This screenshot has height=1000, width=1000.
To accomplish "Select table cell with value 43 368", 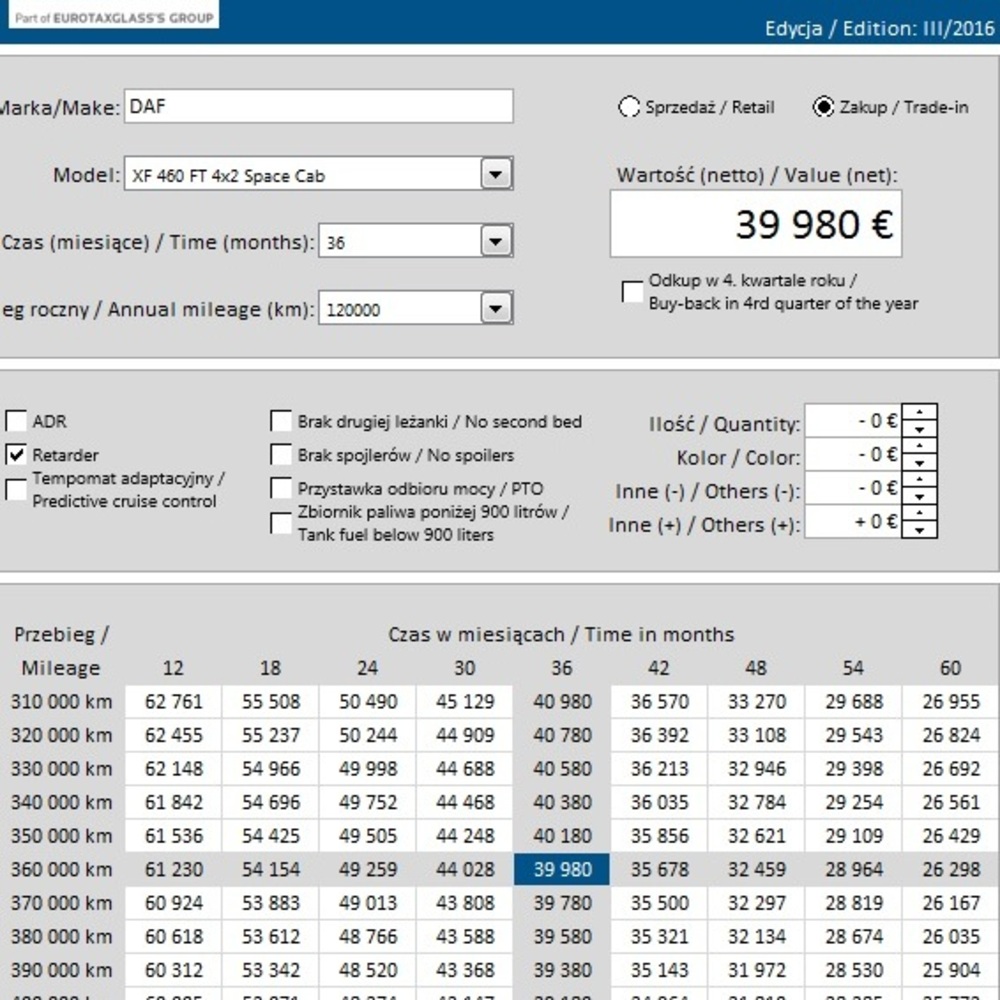I will click(x=465, y=970).
